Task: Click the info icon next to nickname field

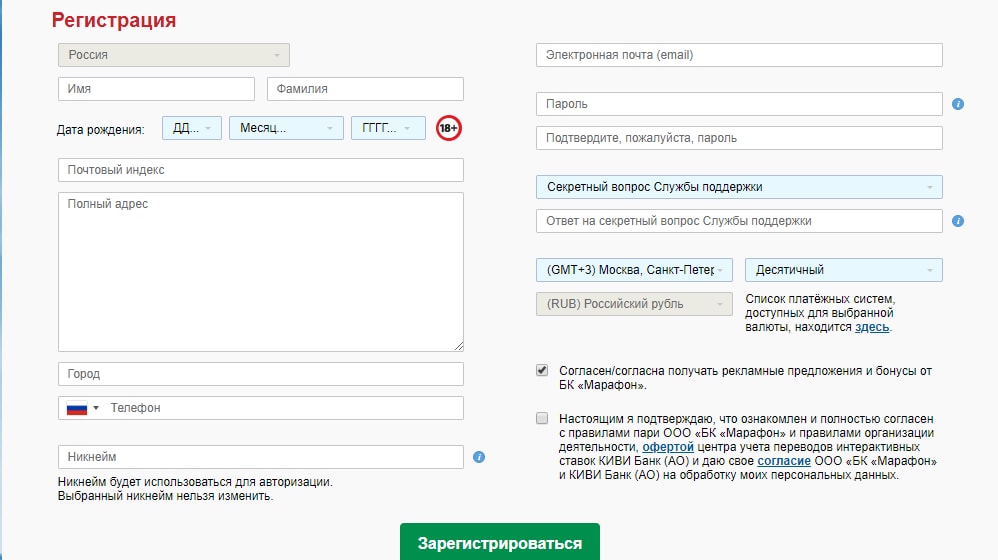Action: click(x=478, y=457)
